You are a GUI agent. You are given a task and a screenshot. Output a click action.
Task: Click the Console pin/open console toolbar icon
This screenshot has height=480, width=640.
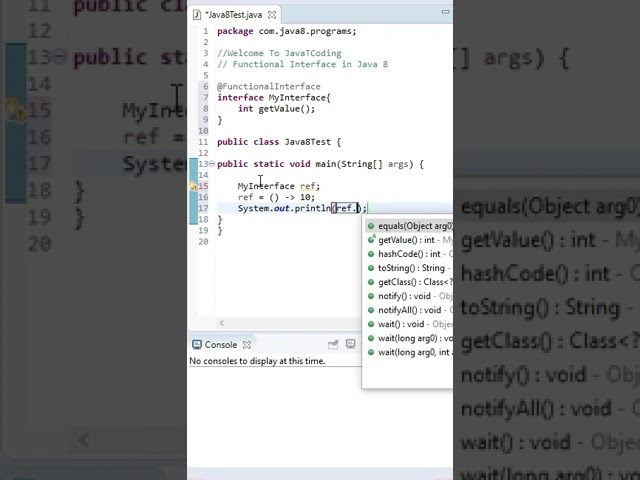tap(333, 344)
